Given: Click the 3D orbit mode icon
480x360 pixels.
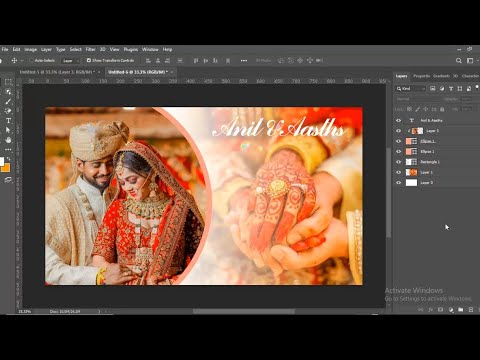Looking at the screenshot, I should click(281, 60).
